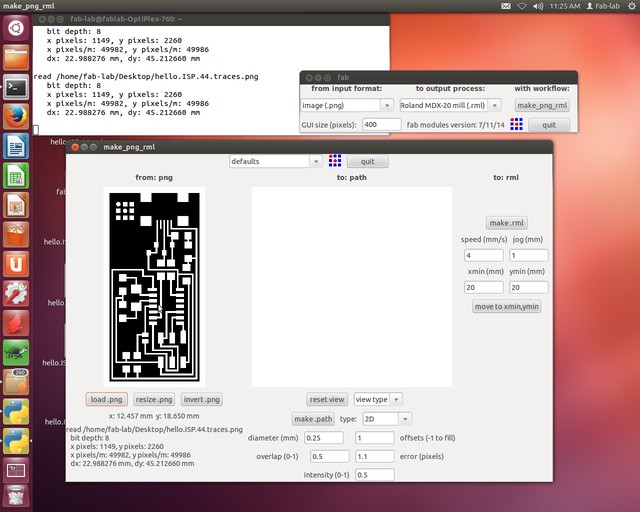640x512 pixels.
Task: Open LibreOffice Writer from the launcher
Action: click(15, 148)
